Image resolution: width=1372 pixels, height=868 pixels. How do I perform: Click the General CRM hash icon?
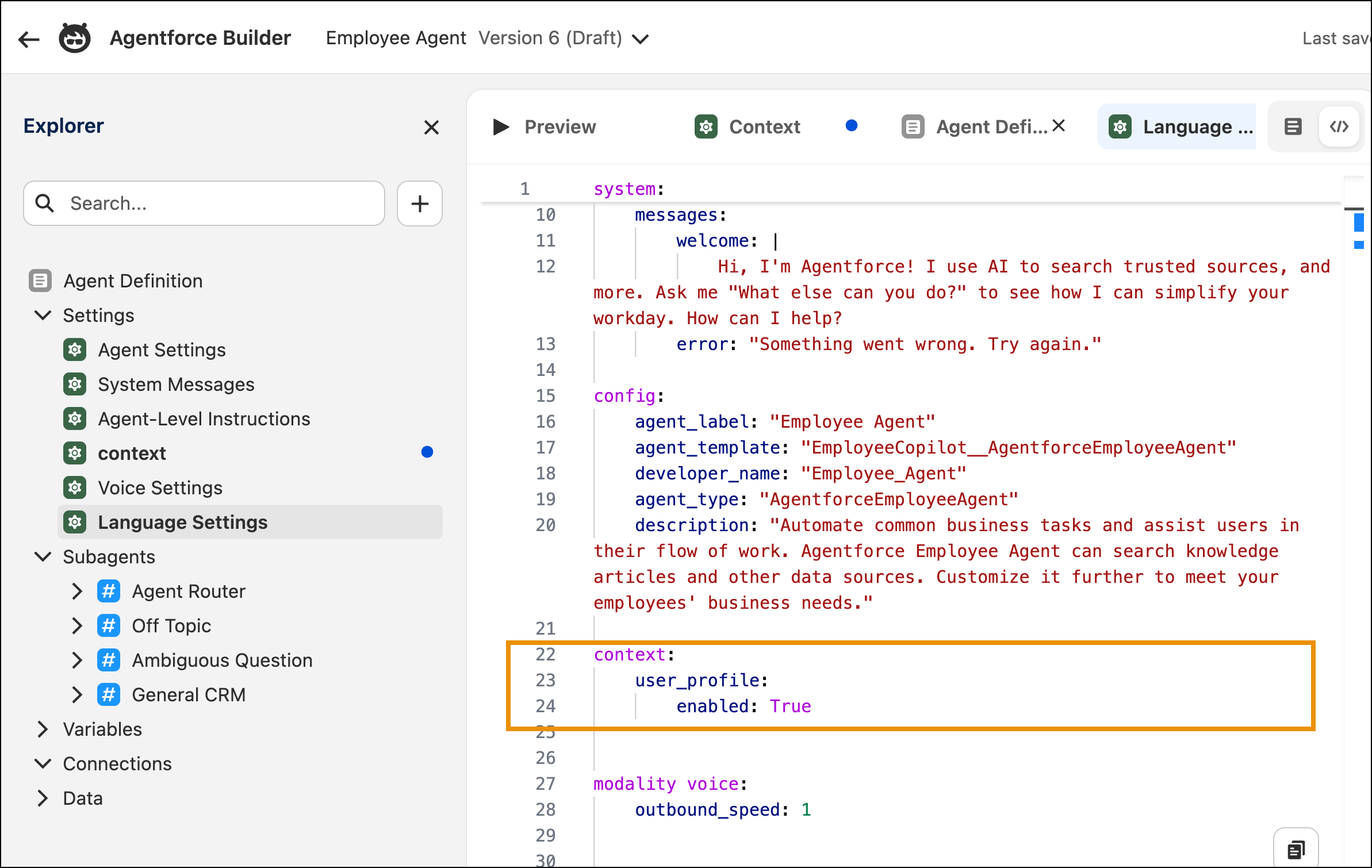point(109,694)
